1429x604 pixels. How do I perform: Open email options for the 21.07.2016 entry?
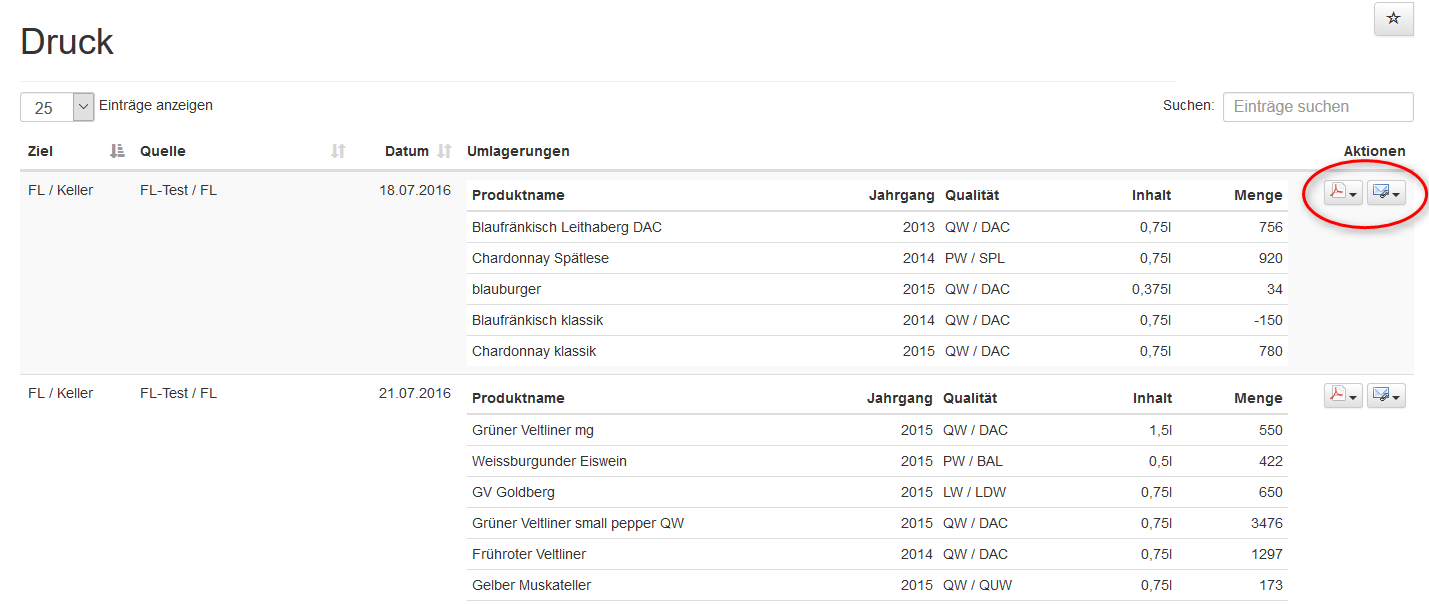1385,396
